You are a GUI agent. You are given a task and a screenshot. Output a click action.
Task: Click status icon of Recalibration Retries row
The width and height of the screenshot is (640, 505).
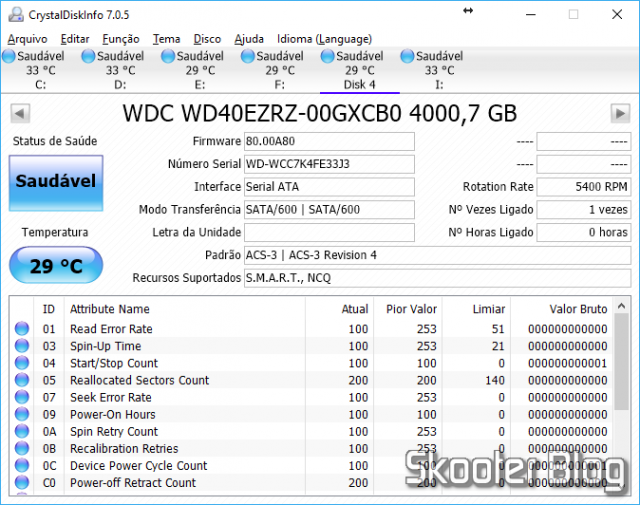coord(22,449)
